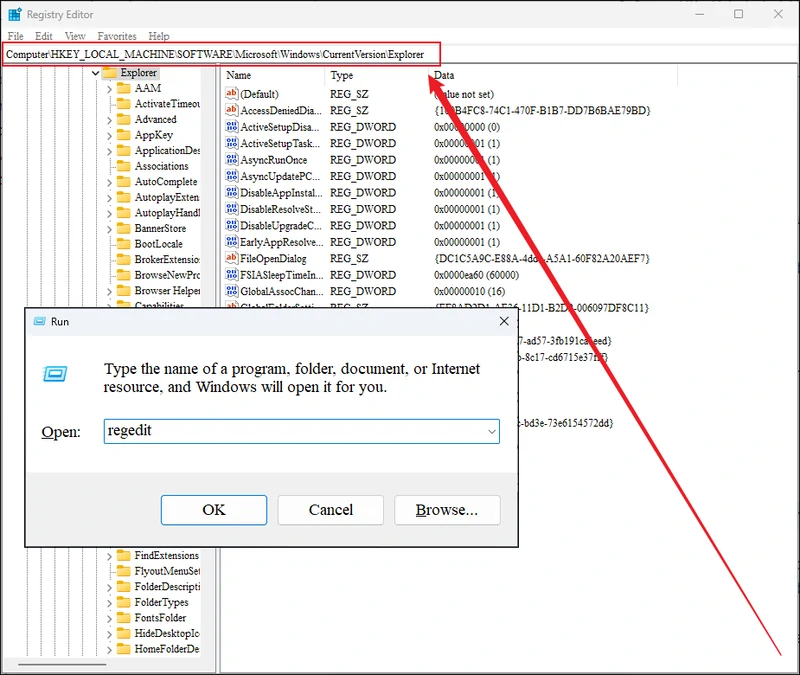The image size is (800, 675).
Task: Expand the AppKey key
Action: point(109,136)
